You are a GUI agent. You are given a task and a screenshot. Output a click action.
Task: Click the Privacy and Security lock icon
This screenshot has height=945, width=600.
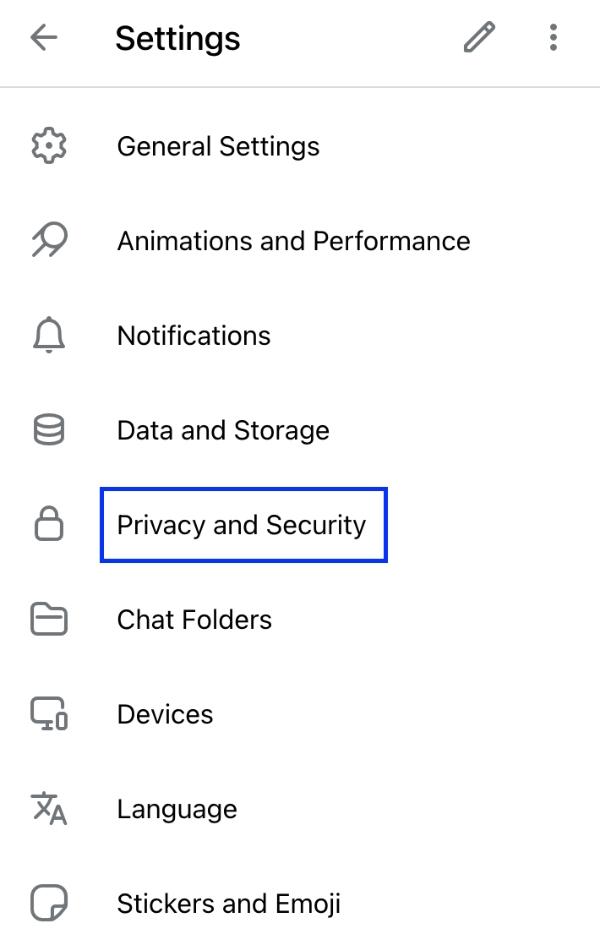click(x=49, y=525)
